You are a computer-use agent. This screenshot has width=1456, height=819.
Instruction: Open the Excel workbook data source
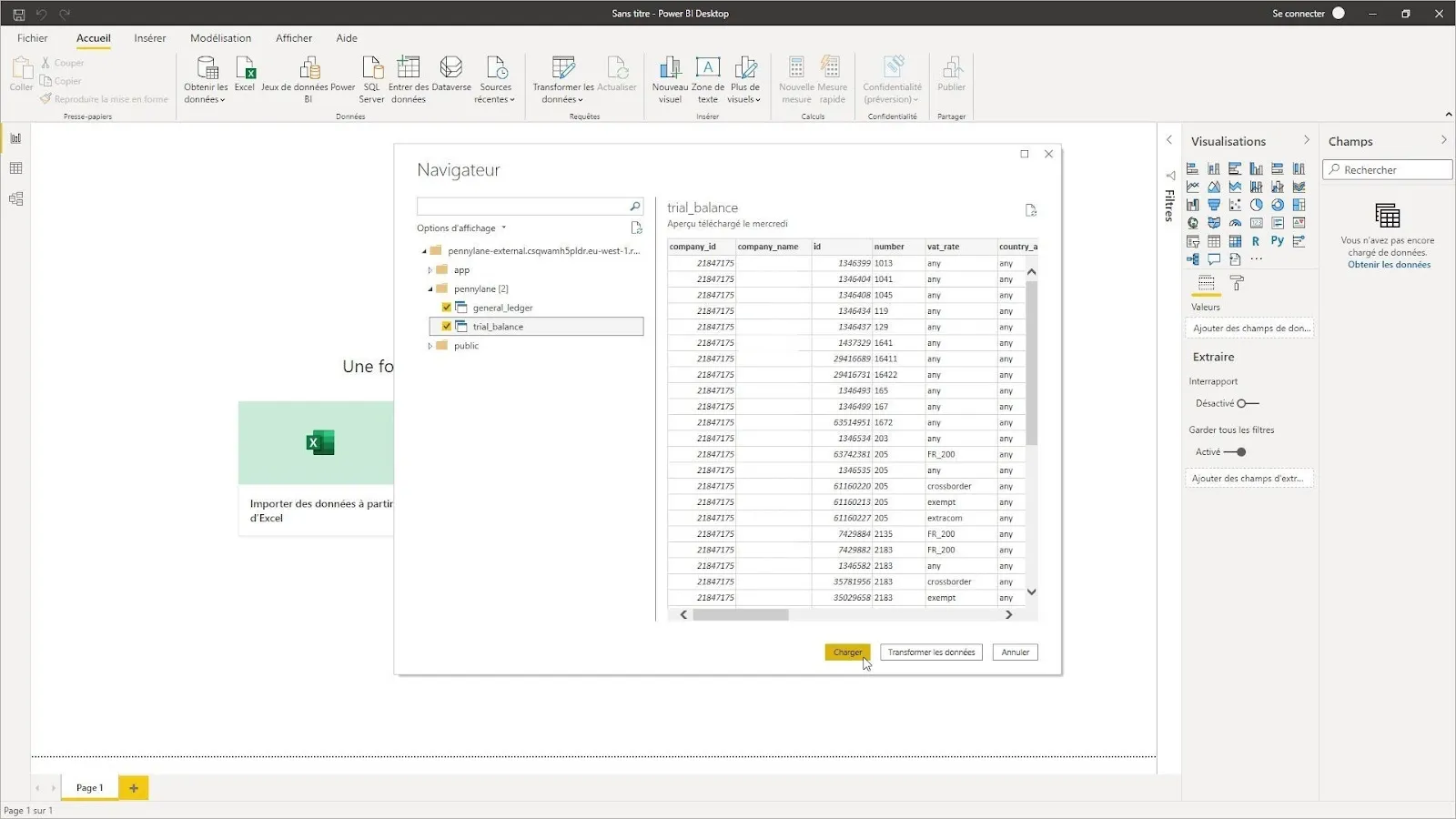(x=245, y=75)
